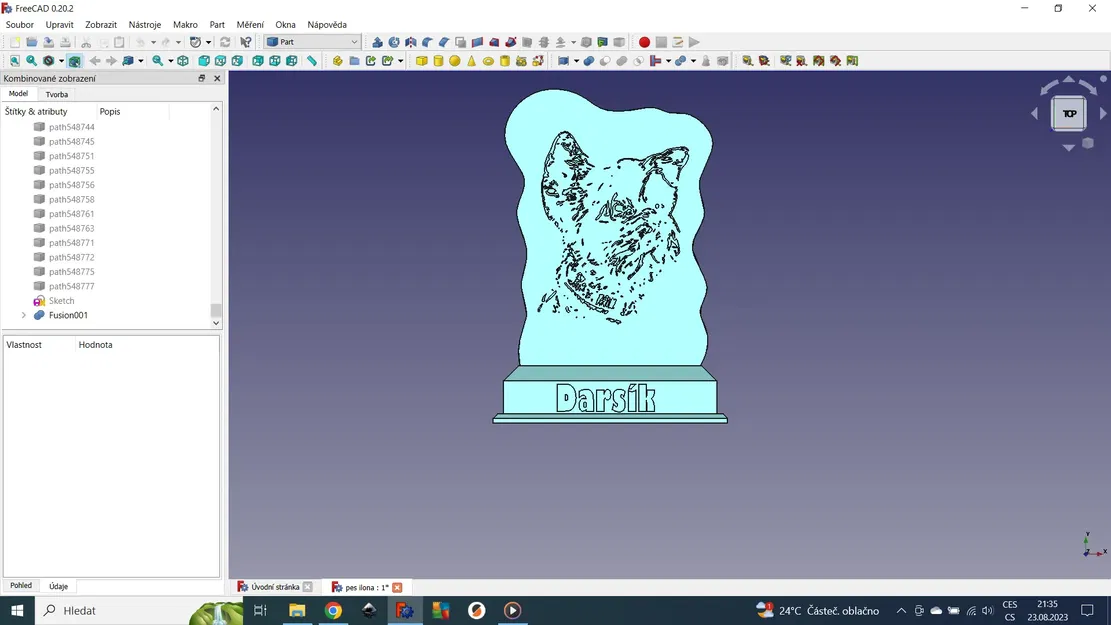The height and width of the screenshot is (625, 1111).
Task: Switch to Front view cube icon
Action: [204, 61]
